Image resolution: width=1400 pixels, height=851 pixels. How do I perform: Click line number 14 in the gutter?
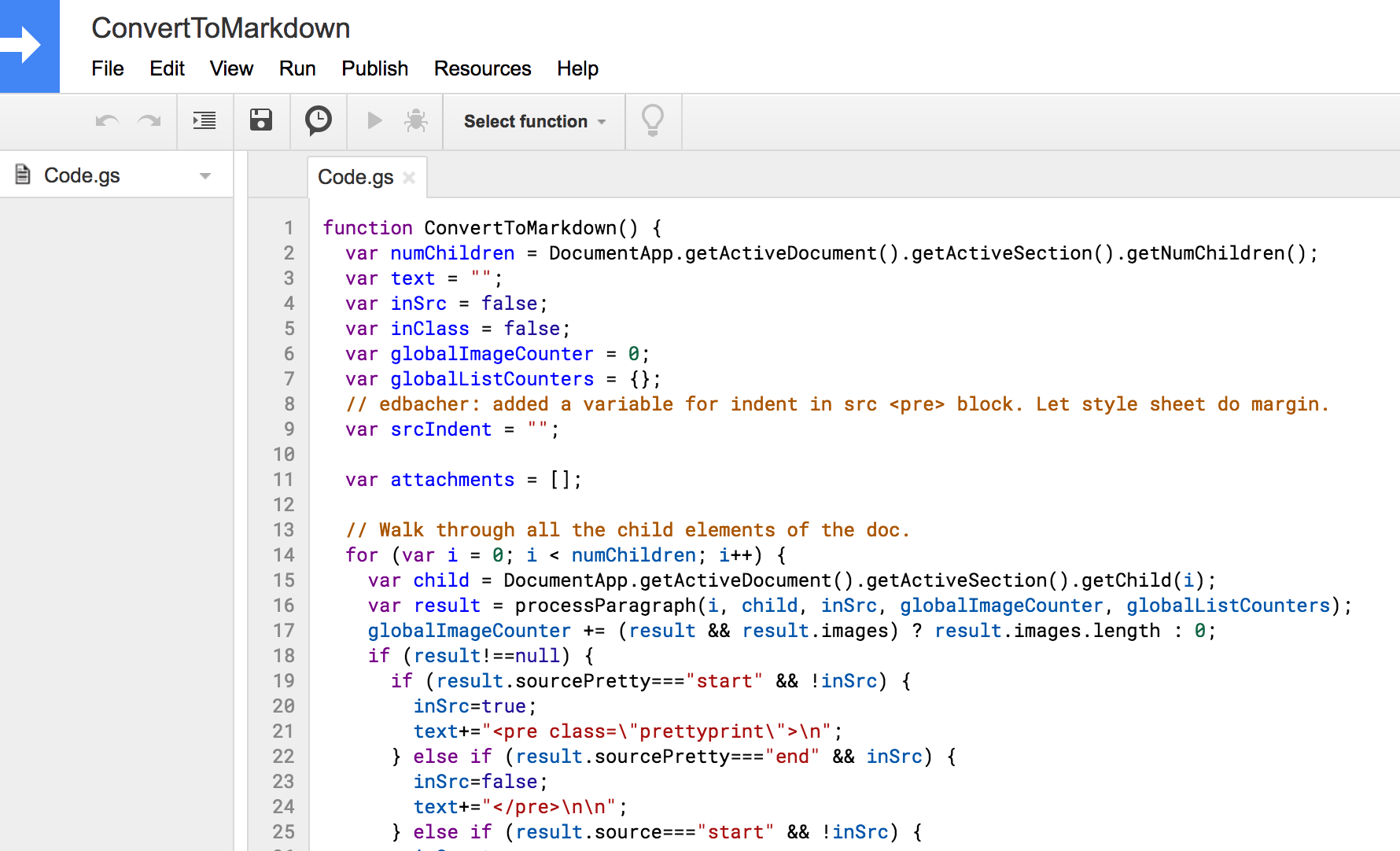coord(283,555)
